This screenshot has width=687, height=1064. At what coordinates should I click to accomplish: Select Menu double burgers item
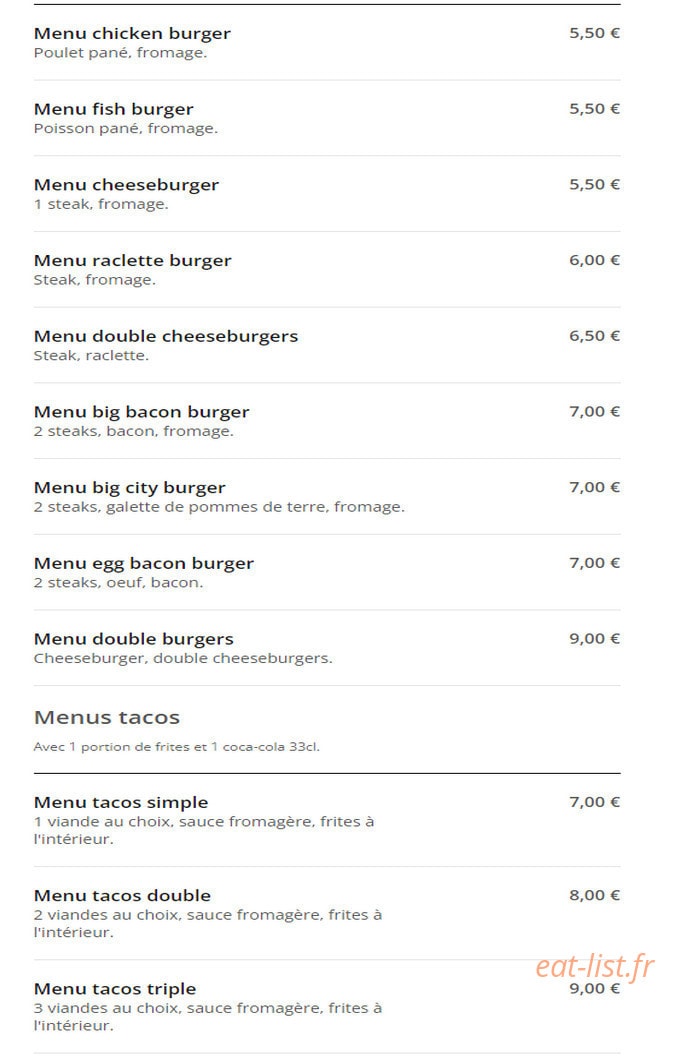tap(327, 648)
